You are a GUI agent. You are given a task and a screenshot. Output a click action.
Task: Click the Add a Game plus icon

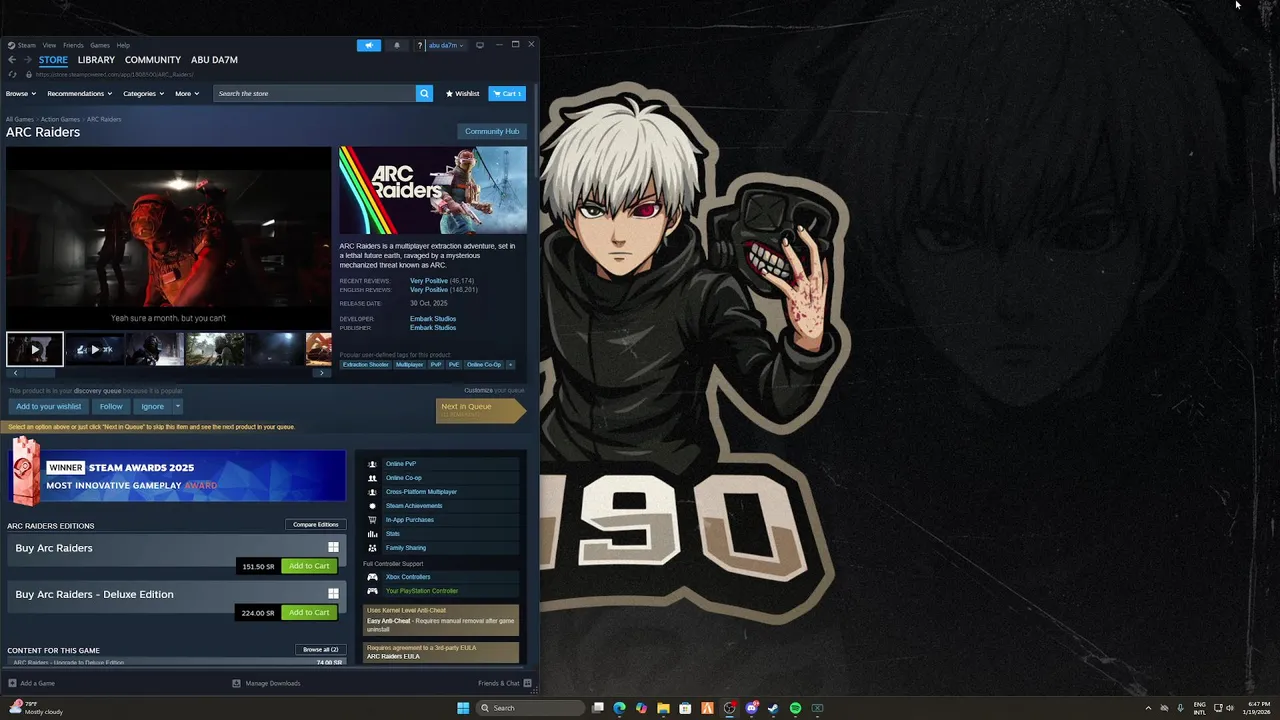[x=12, y=683]
